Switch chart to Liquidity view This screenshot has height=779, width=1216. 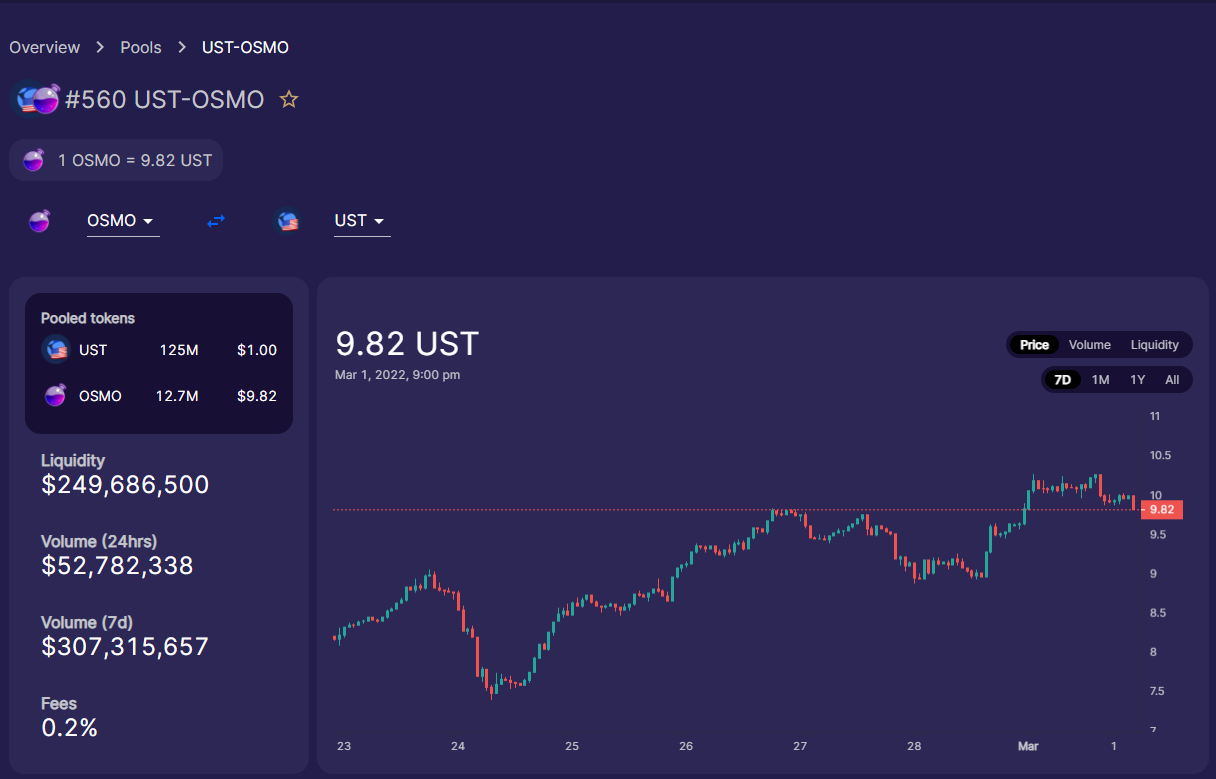1155,345
